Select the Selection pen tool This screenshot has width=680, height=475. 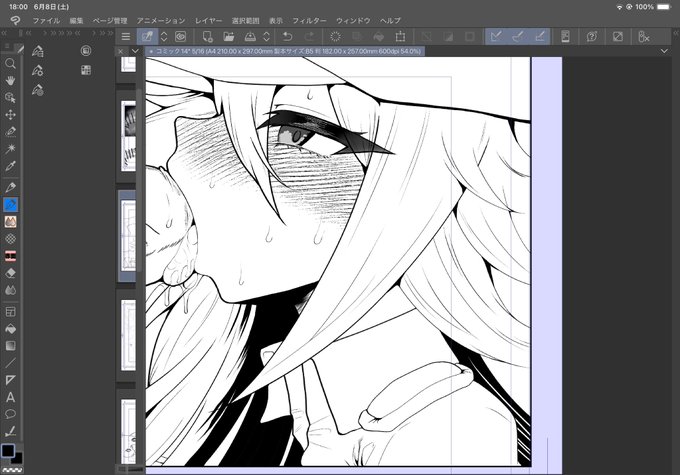click(10, 131)
